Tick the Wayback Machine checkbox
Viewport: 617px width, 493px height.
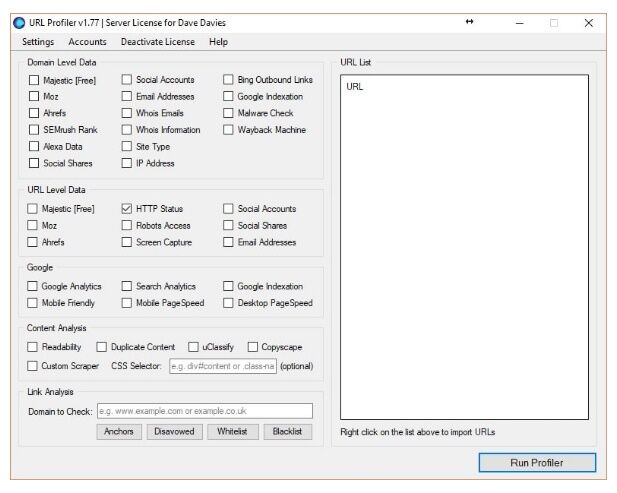tap(228, 130)
